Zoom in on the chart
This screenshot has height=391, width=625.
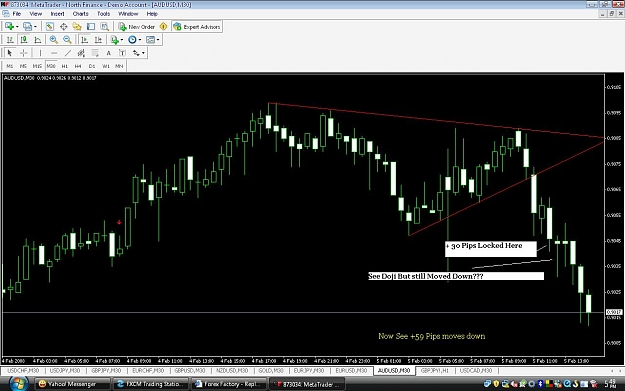point(53,39)
